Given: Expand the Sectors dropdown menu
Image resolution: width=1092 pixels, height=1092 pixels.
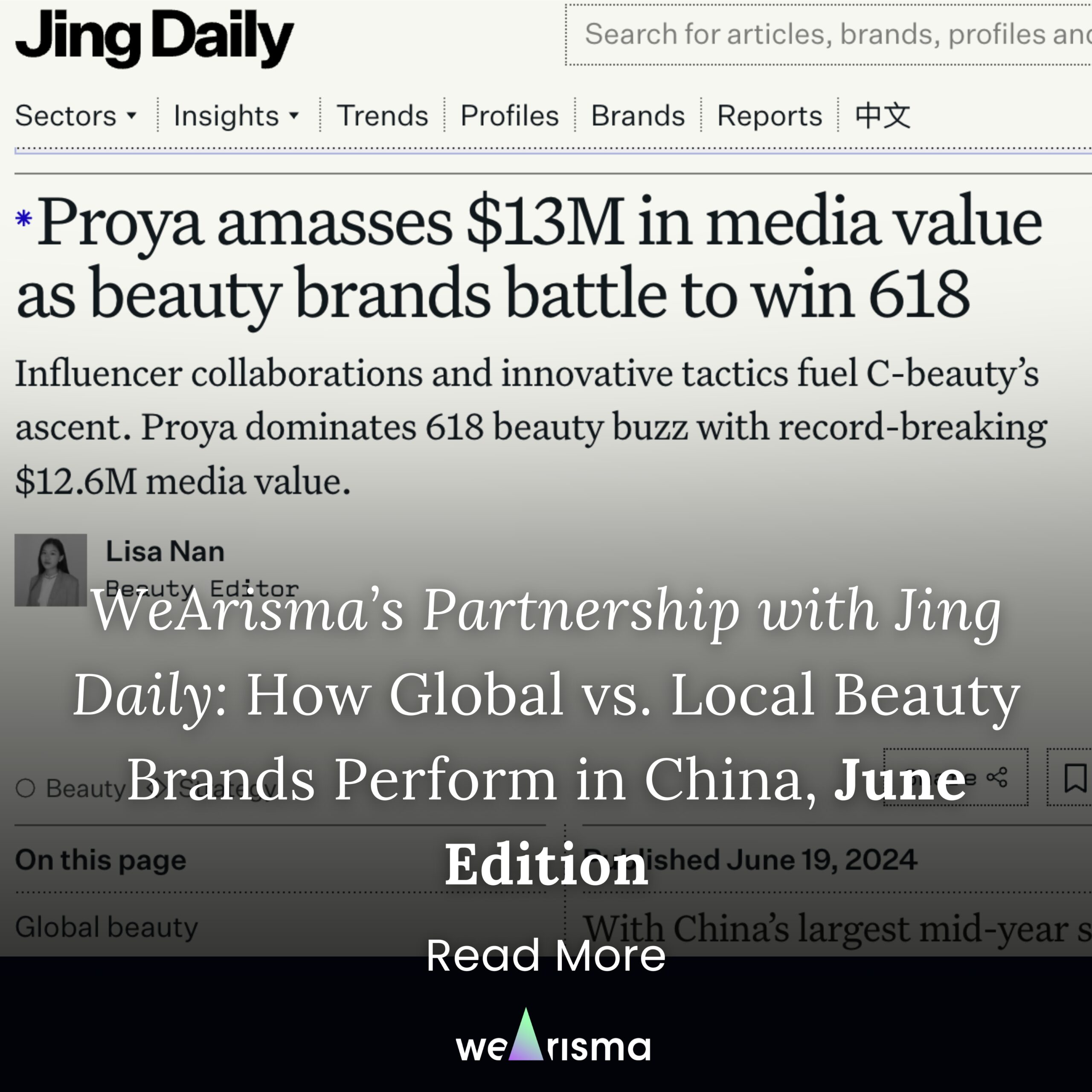Looking at the screenshot, I should [76, 116].
